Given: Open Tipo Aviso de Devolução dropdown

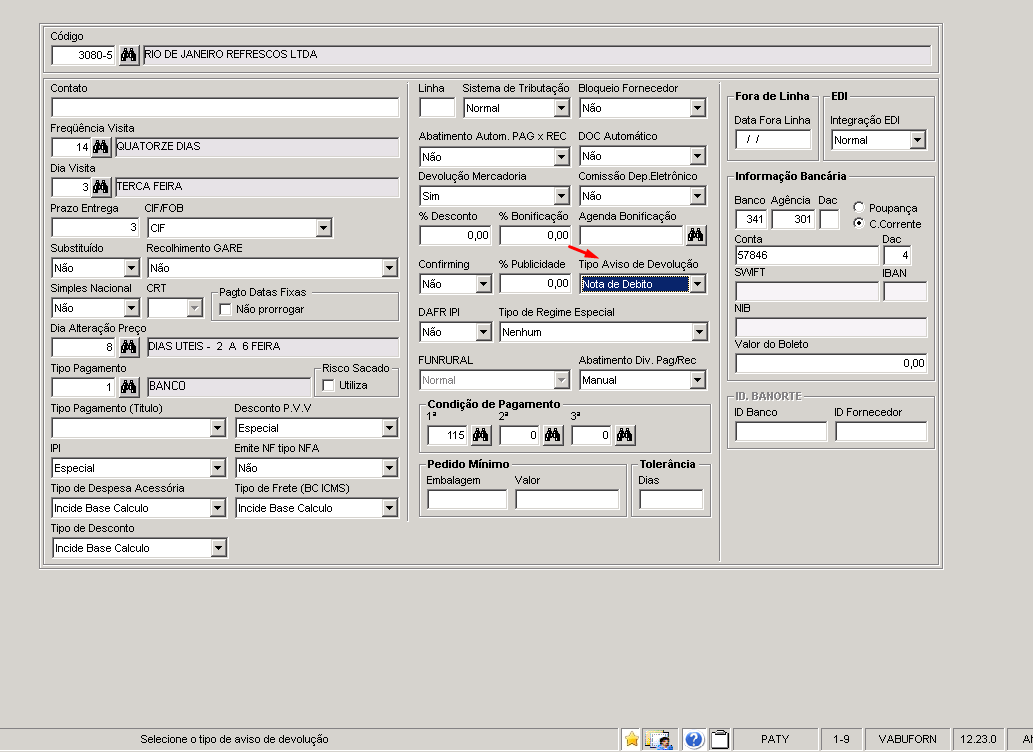Looking at the screenshot, I should click(698, 284).
